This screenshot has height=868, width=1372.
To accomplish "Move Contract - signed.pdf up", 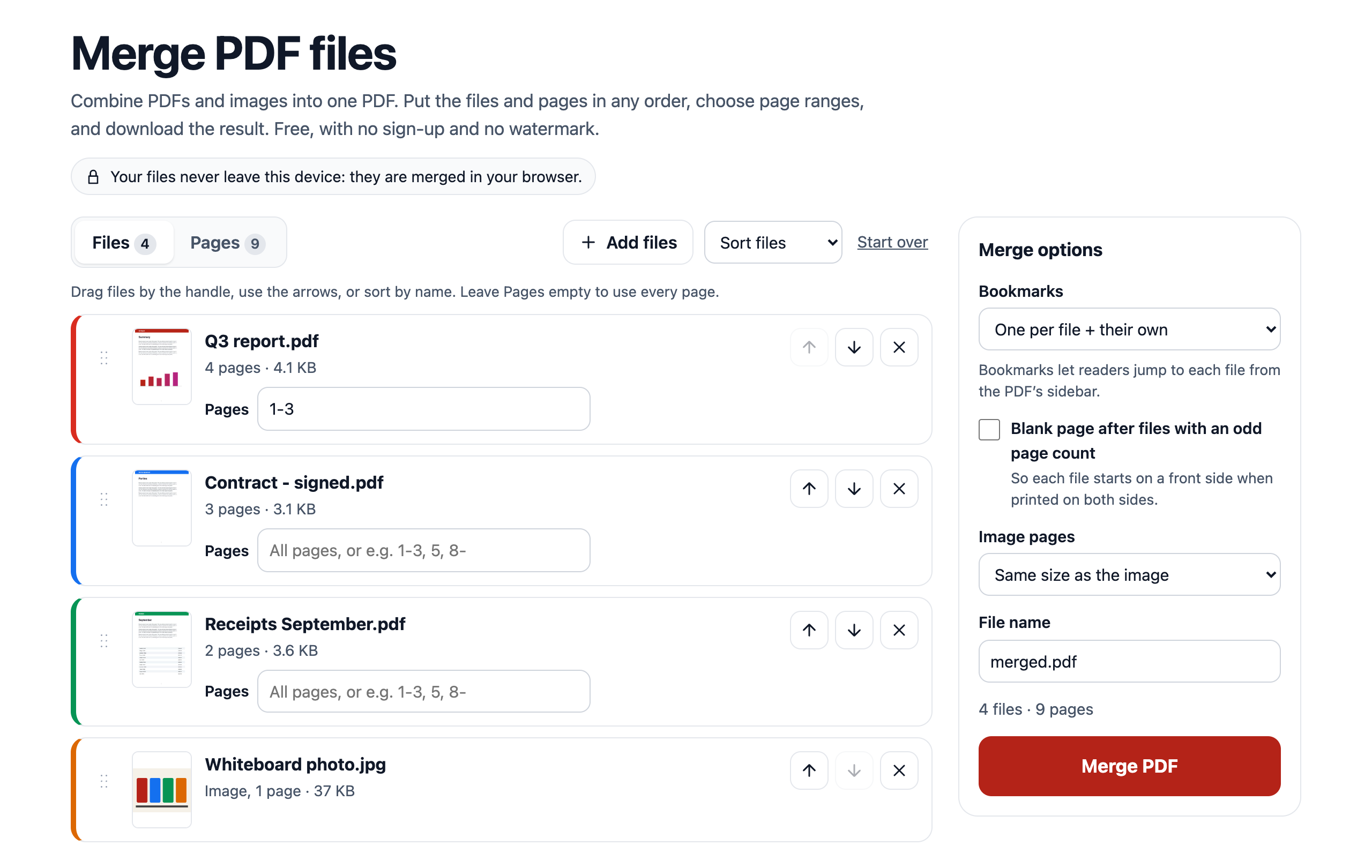I will [809, 488].
